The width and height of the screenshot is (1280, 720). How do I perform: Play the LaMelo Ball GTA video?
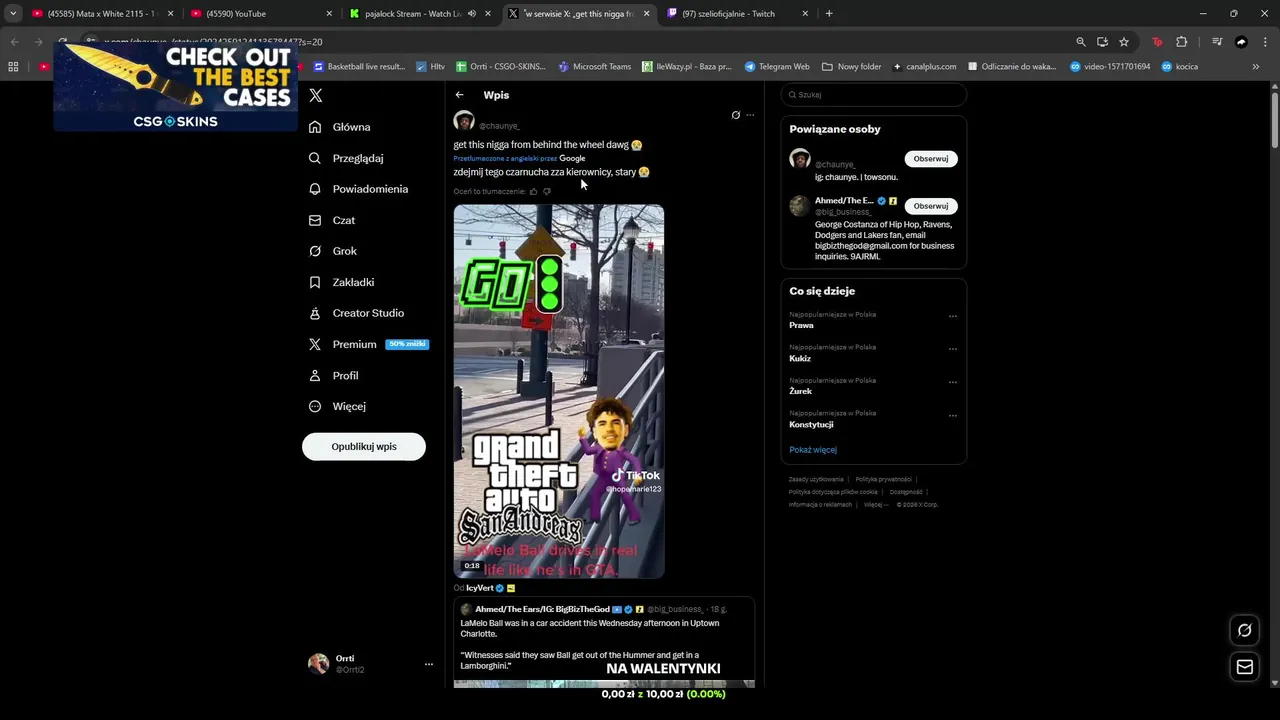(559, 391)
